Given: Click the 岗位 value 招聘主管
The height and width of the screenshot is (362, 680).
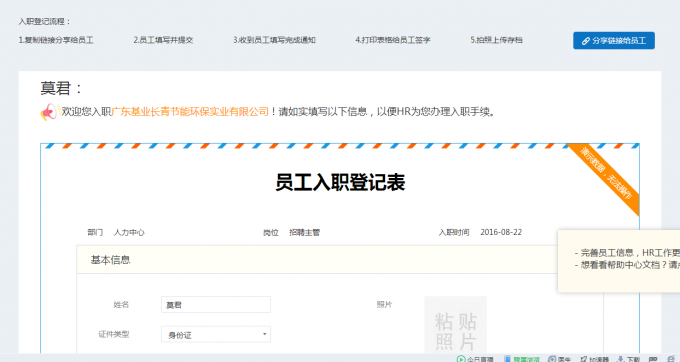Looking at the screenshot, I should point(304,232).
